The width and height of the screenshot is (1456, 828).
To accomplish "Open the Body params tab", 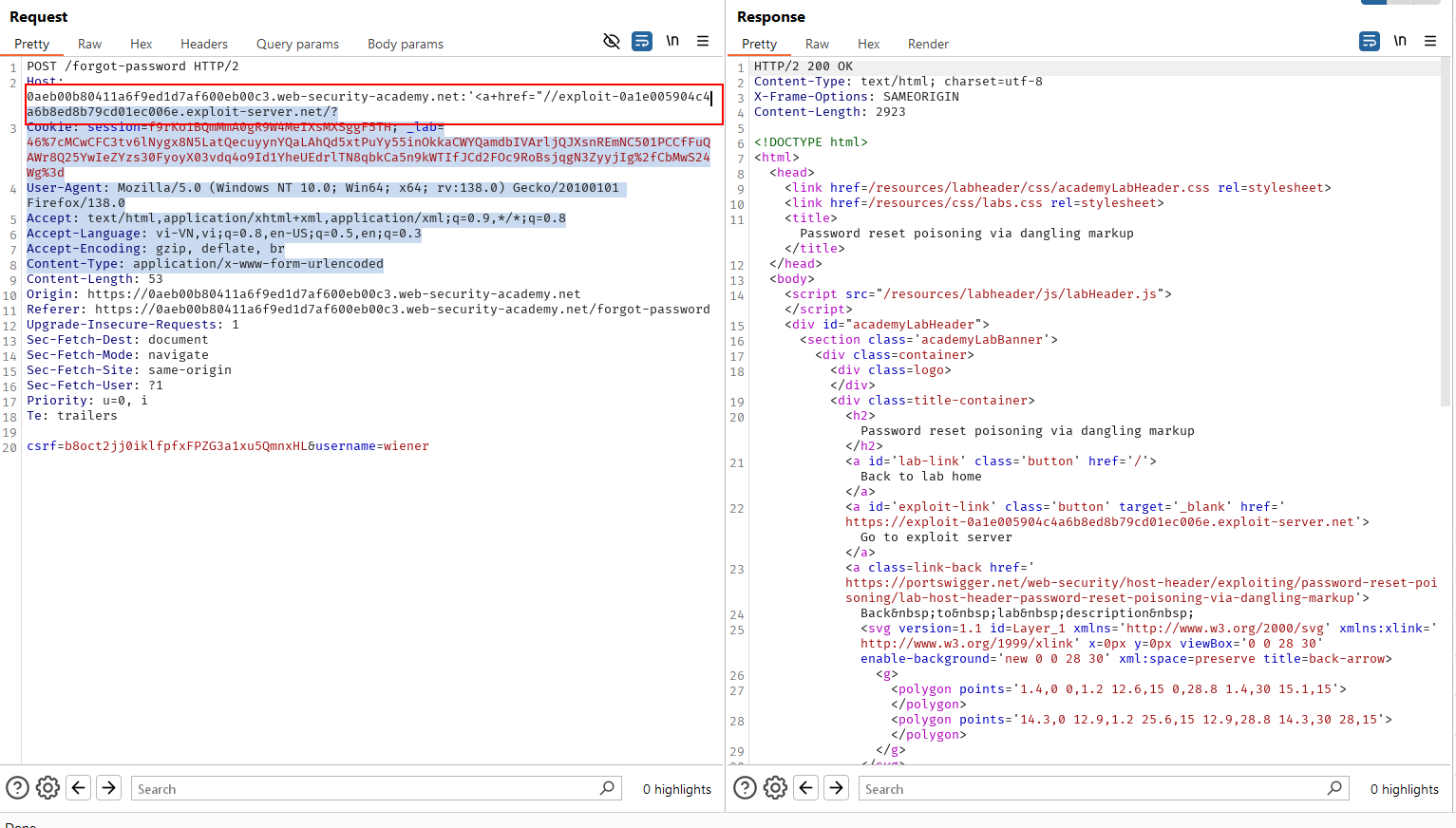I will coord(406,44).
